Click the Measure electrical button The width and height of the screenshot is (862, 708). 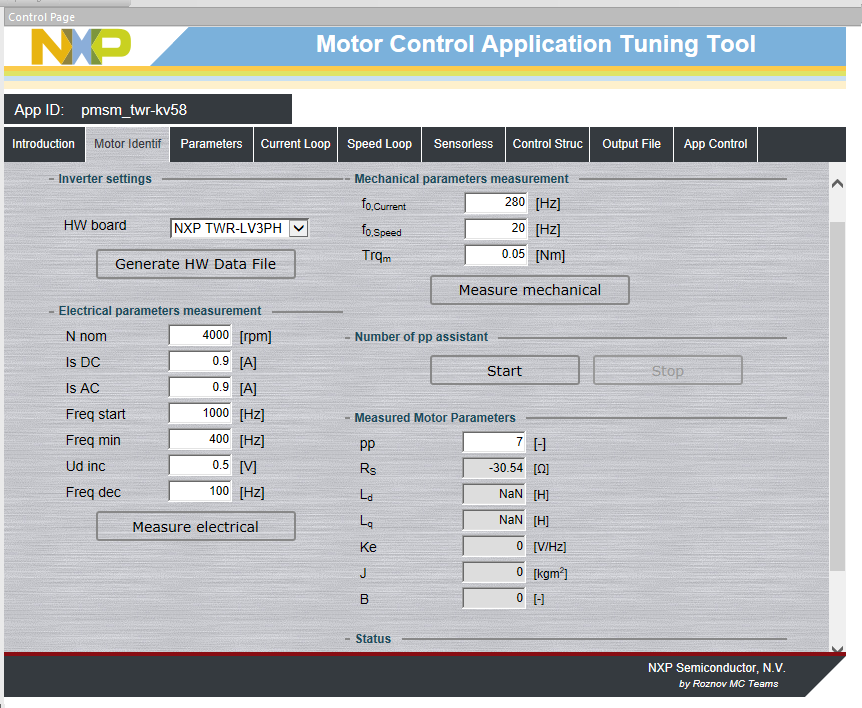click(x=196, y=527)
